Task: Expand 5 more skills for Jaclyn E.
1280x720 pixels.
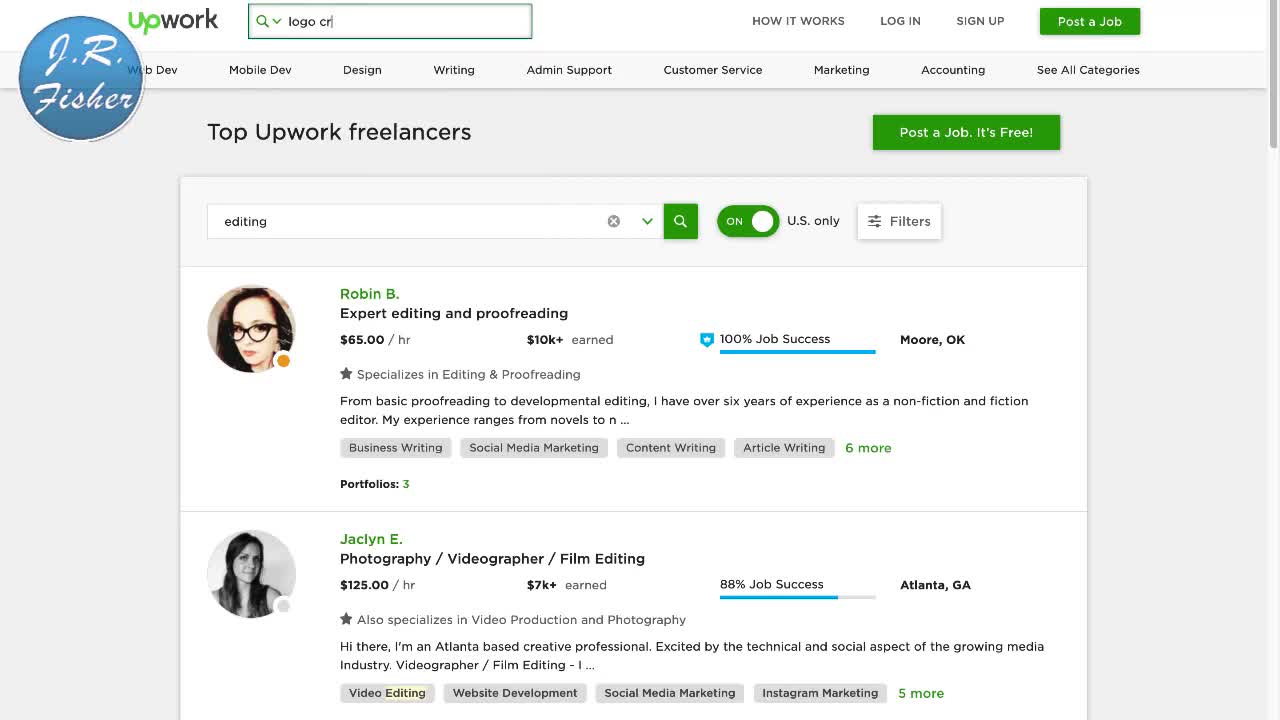Action: click(x=921, y=693)
